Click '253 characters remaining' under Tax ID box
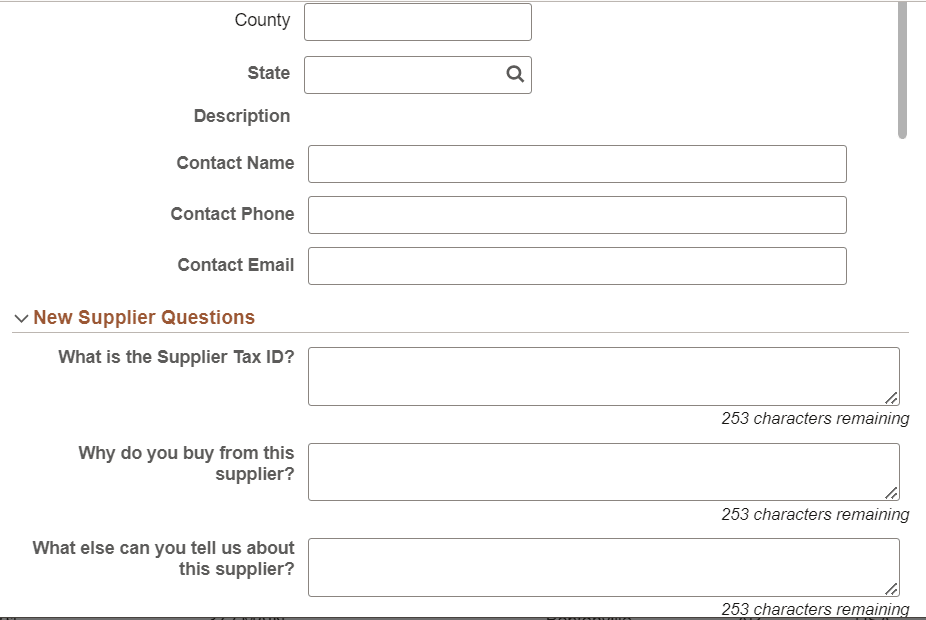This screenshot has width=926, height=620. tap(815, 418)
